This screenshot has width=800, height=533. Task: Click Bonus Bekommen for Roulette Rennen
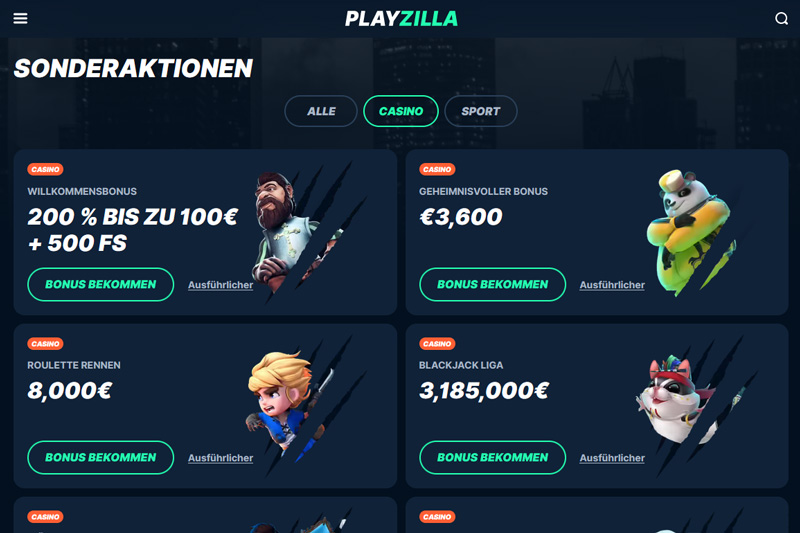(101, 458)
